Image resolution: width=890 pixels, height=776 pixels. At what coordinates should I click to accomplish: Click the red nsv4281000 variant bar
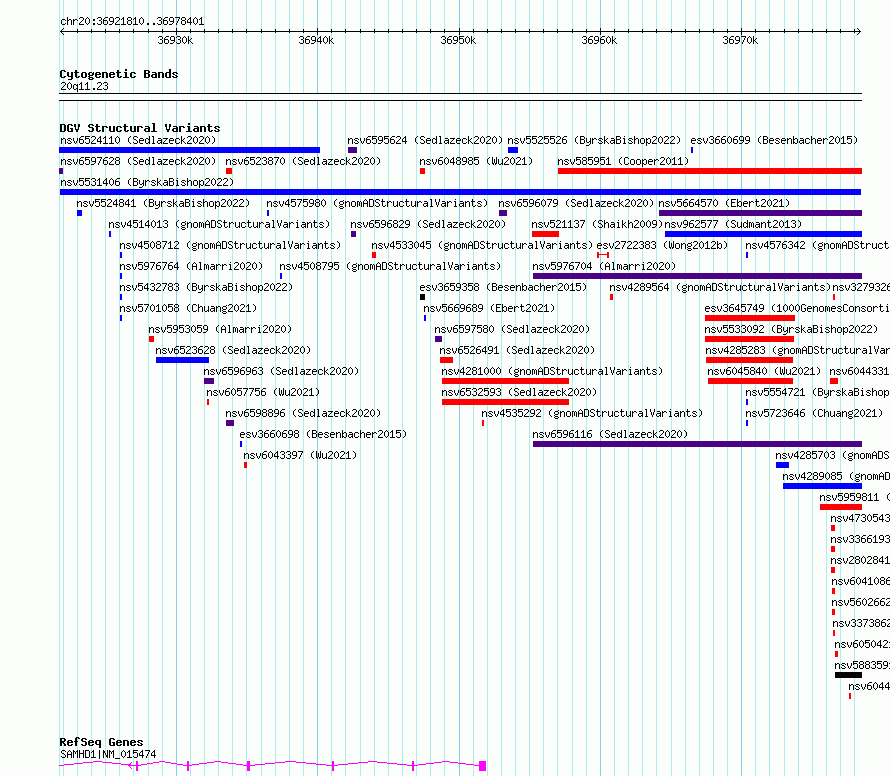coord(505,381)
